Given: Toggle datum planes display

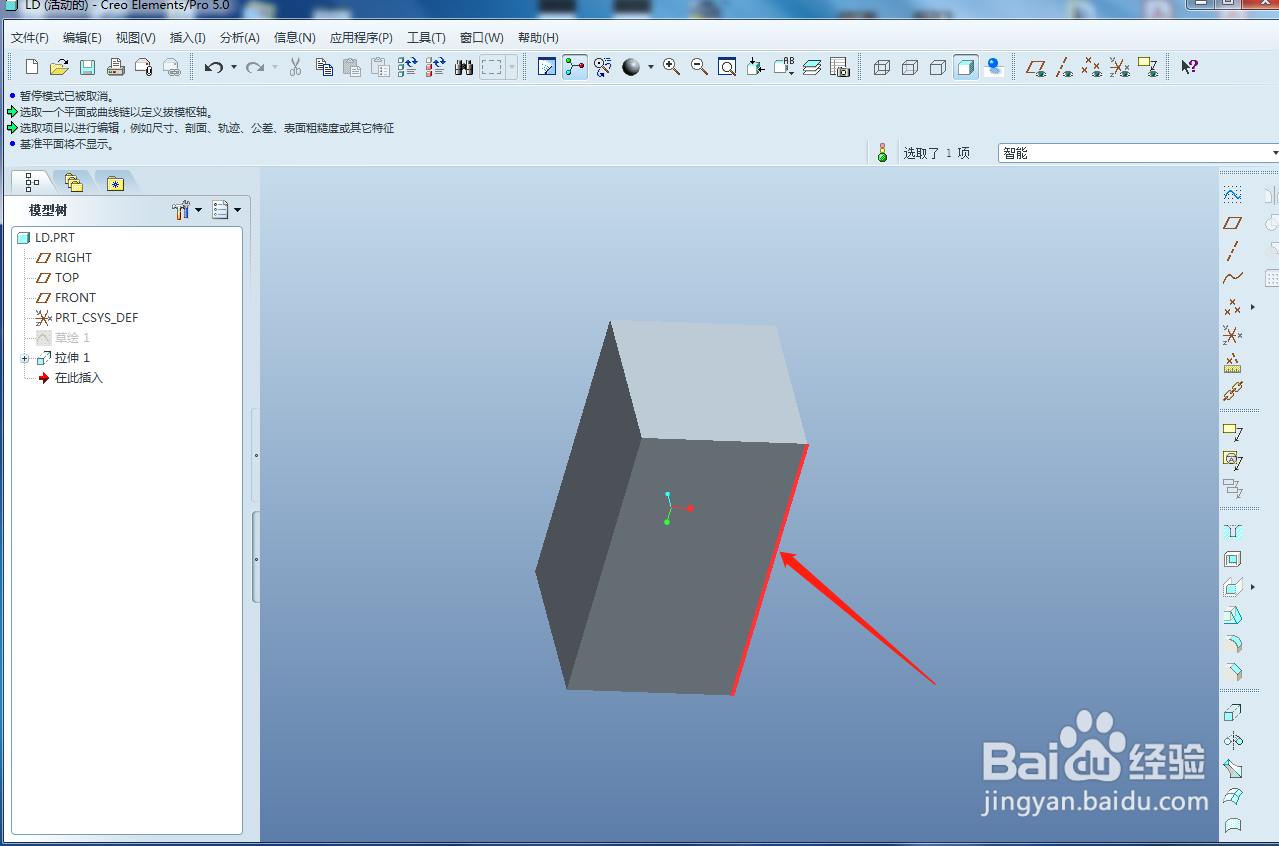Looking at the screenshot, I should click(1037, 67).
